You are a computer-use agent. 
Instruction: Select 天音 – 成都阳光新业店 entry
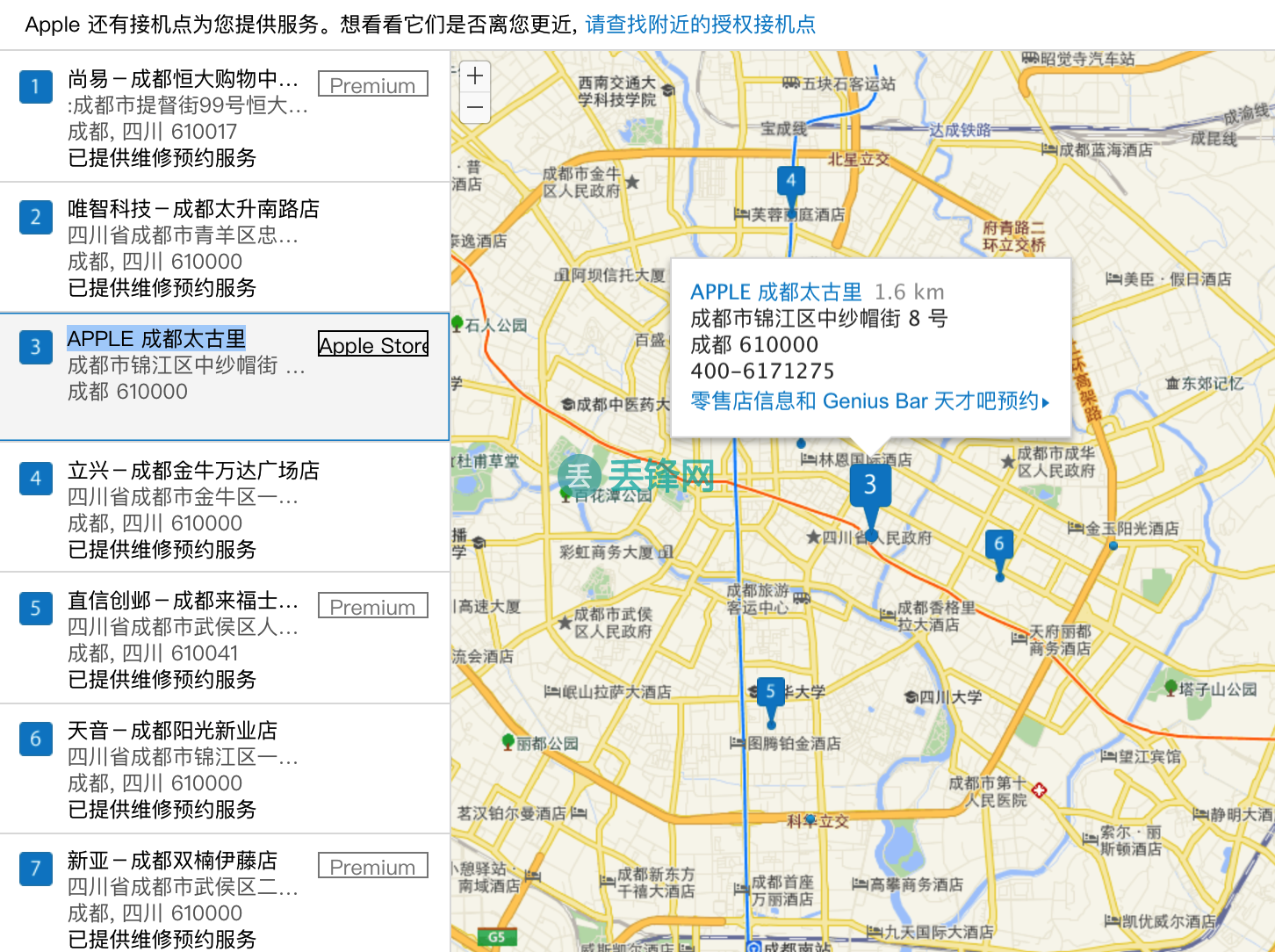(x=225, y=768)
